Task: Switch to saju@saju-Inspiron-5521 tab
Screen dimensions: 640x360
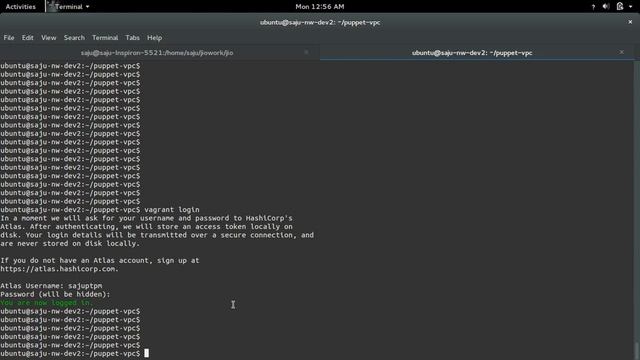Action: tap(157, 53)
